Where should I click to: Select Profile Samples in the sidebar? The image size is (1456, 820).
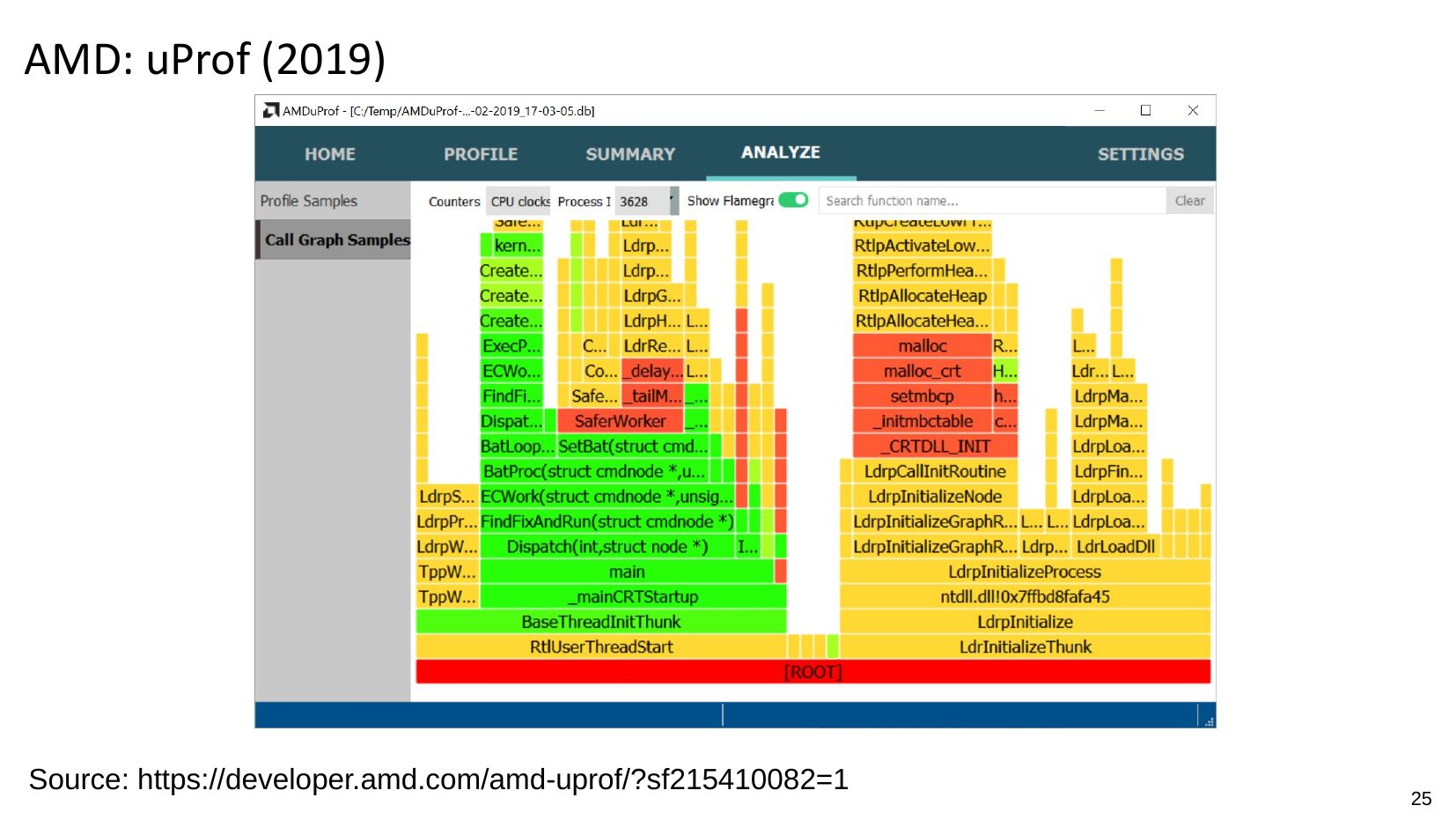click(309, 201)
